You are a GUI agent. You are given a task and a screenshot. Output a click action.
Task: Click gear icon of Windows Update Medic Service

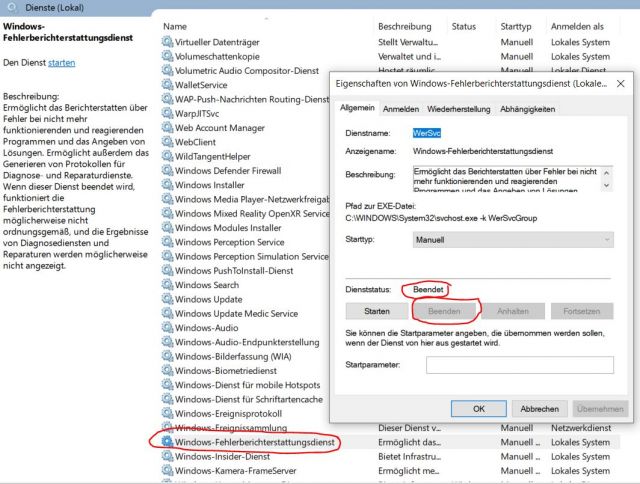coord(167,313)
